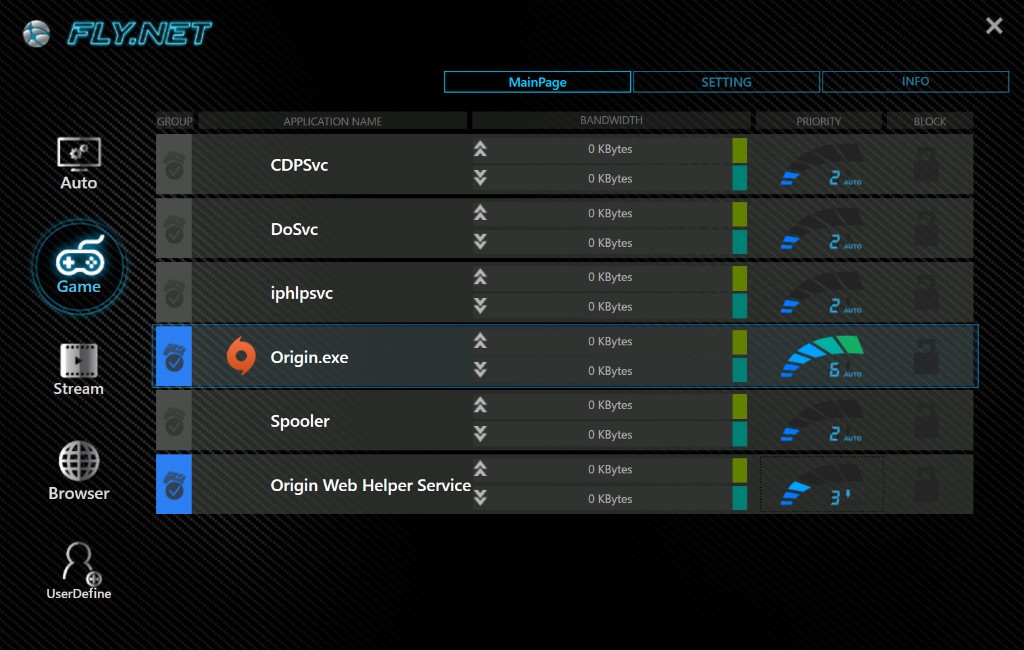Click the upload arrow for CDPSvc
Viewport: 1024px width, 650px height.
click(480, 149)
